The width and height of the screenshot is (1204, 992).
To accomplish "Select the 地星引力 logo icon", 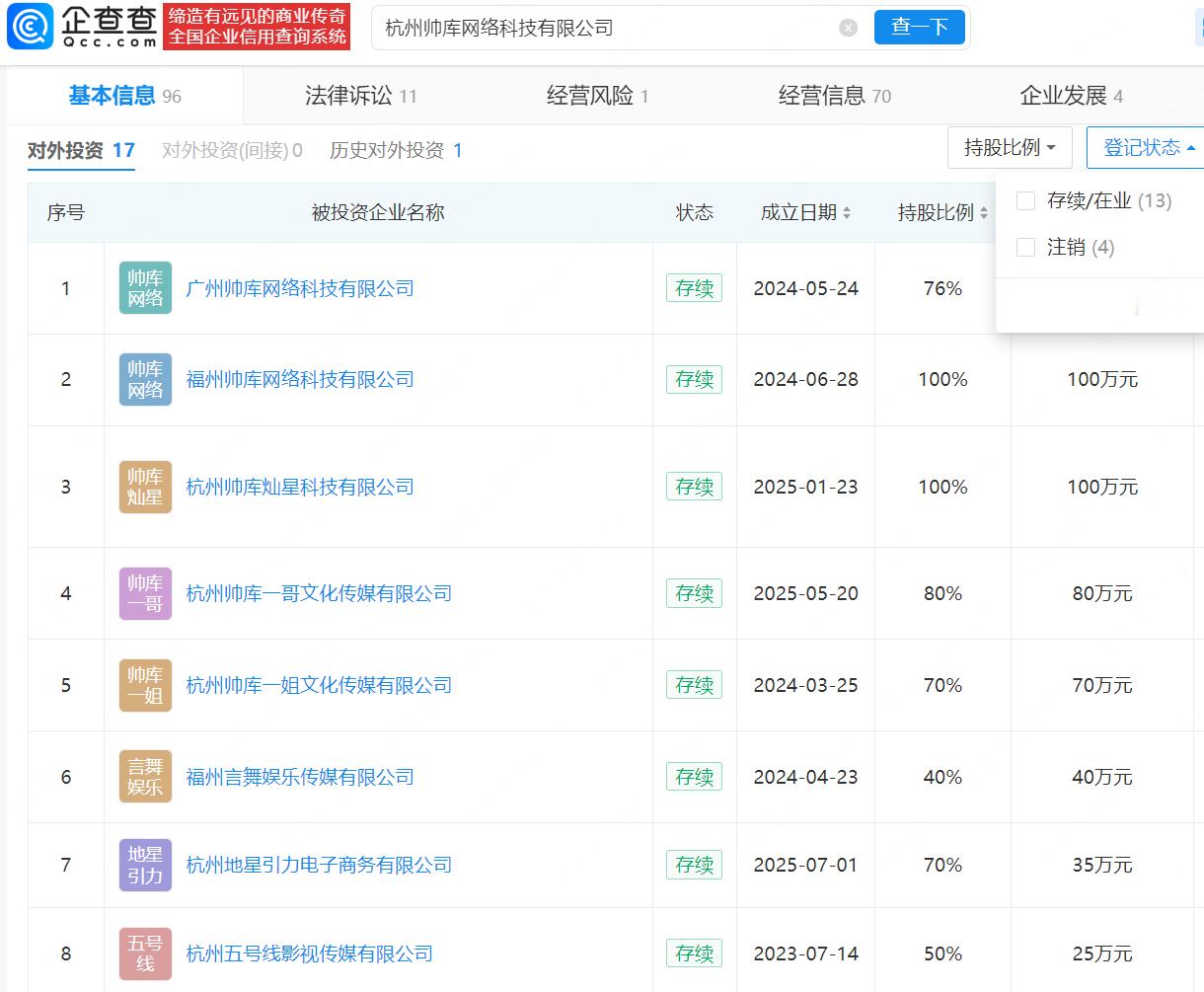I will pyautogui.click(x=144, y=865).
